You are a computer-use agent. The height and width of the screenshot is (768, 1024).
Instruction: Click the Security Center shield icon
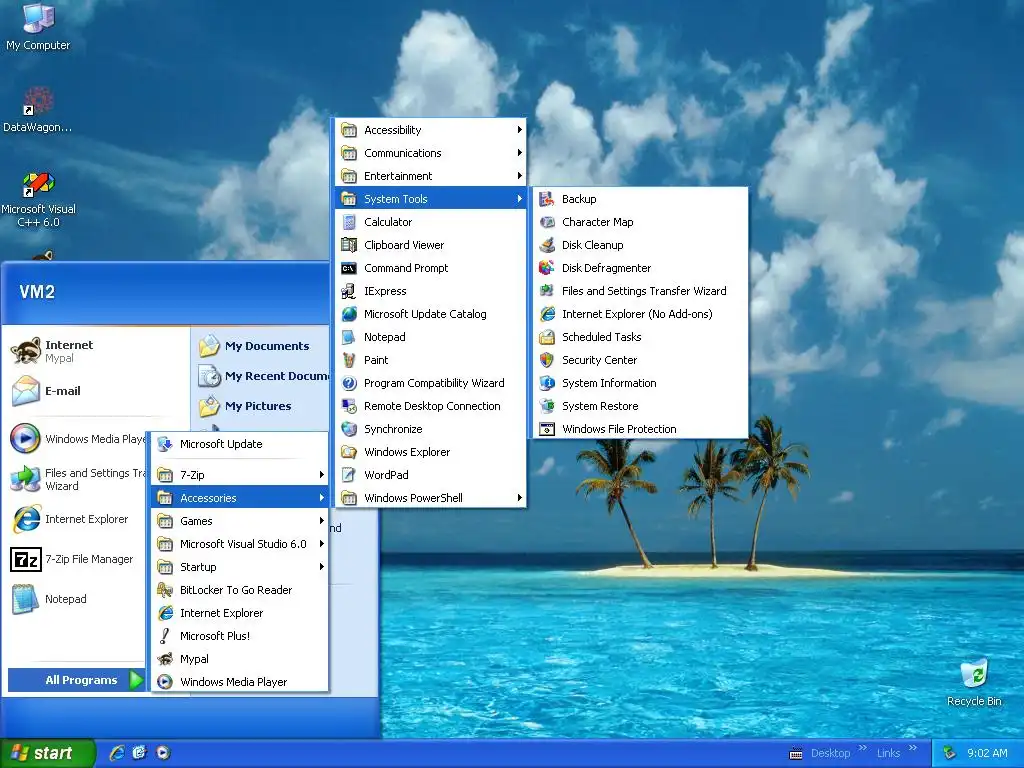[547, 360]
